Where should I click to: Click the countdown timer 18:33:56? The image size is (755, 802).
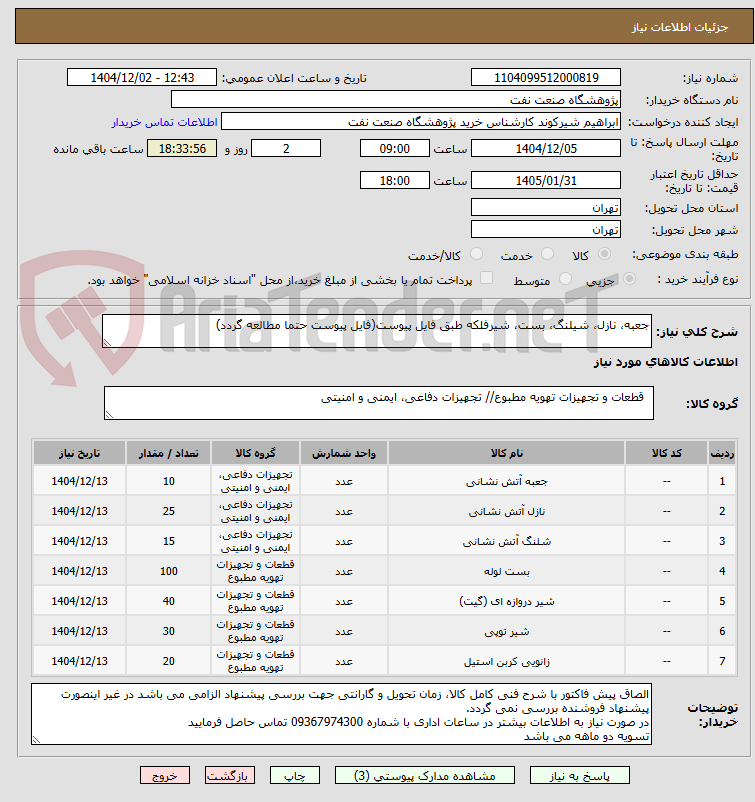point(182,148)
